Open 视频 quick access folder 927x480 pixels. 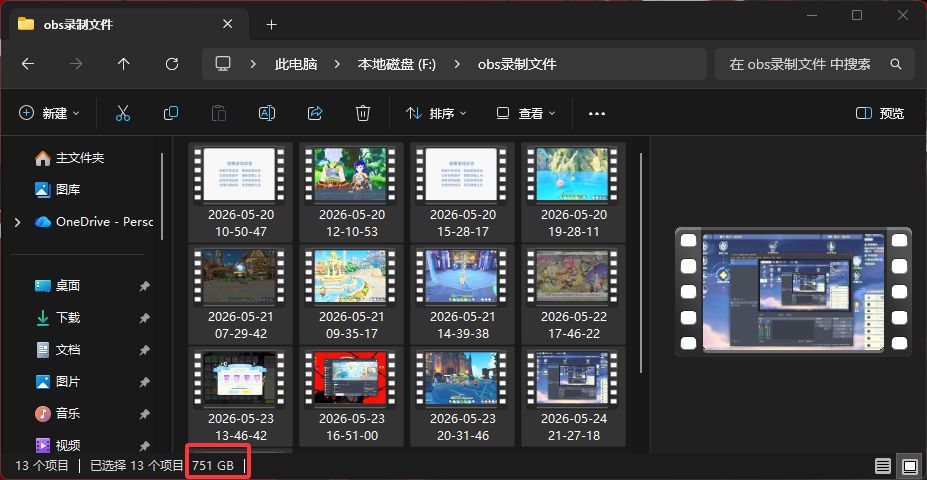[x=57, y=446]
